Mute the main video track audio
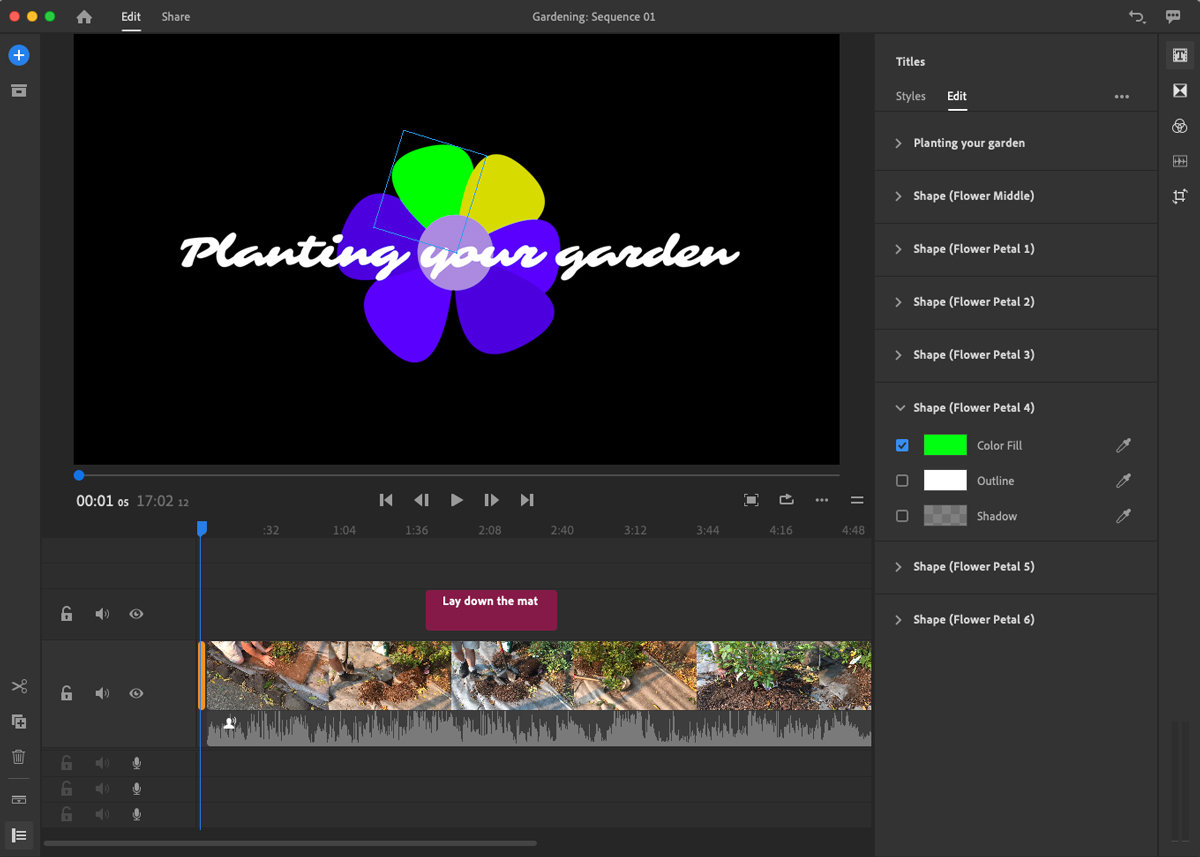 point(101,693)
